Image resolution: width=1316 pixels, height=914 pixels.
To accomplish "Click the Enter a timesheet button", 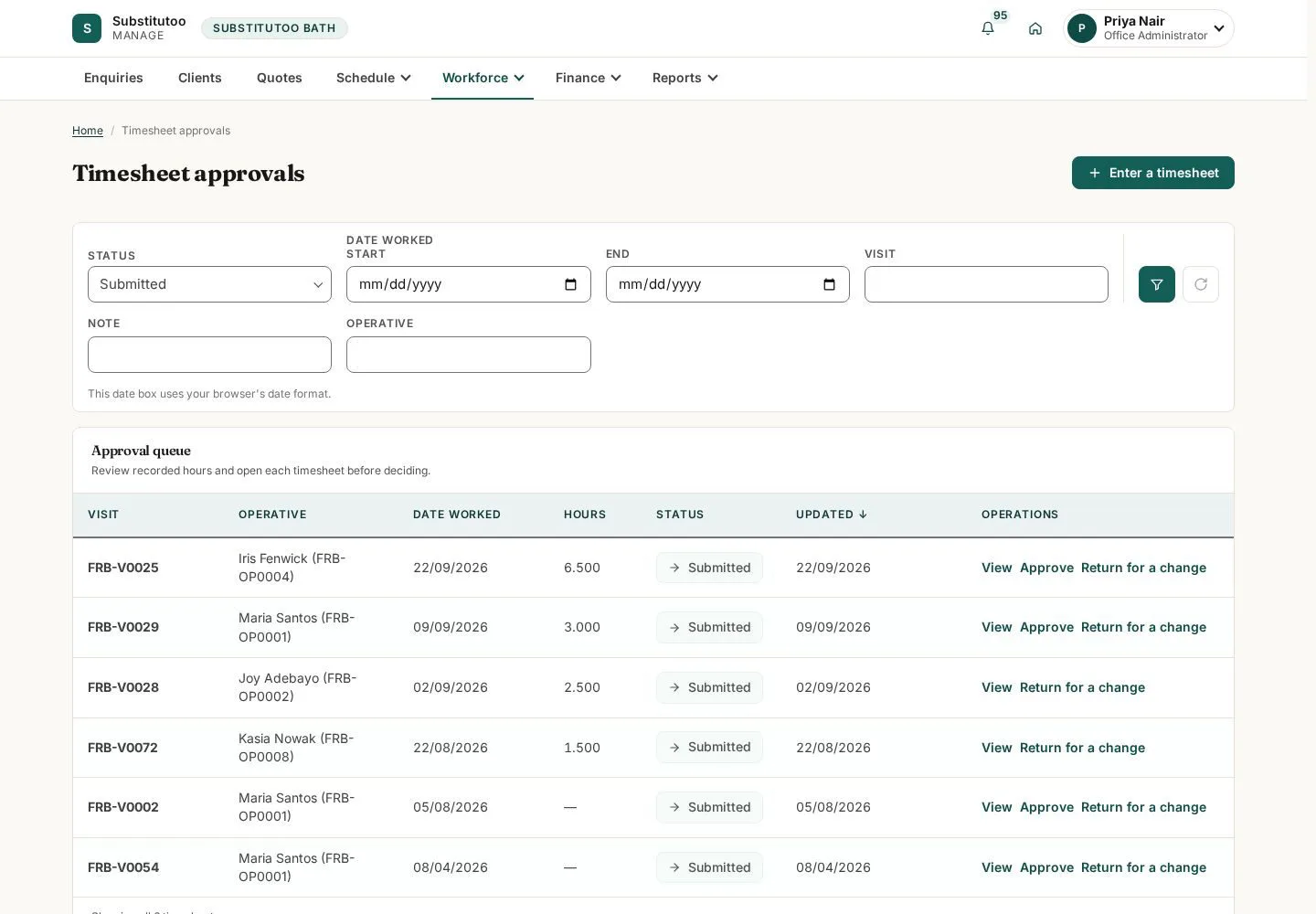I will [1153, 173].
